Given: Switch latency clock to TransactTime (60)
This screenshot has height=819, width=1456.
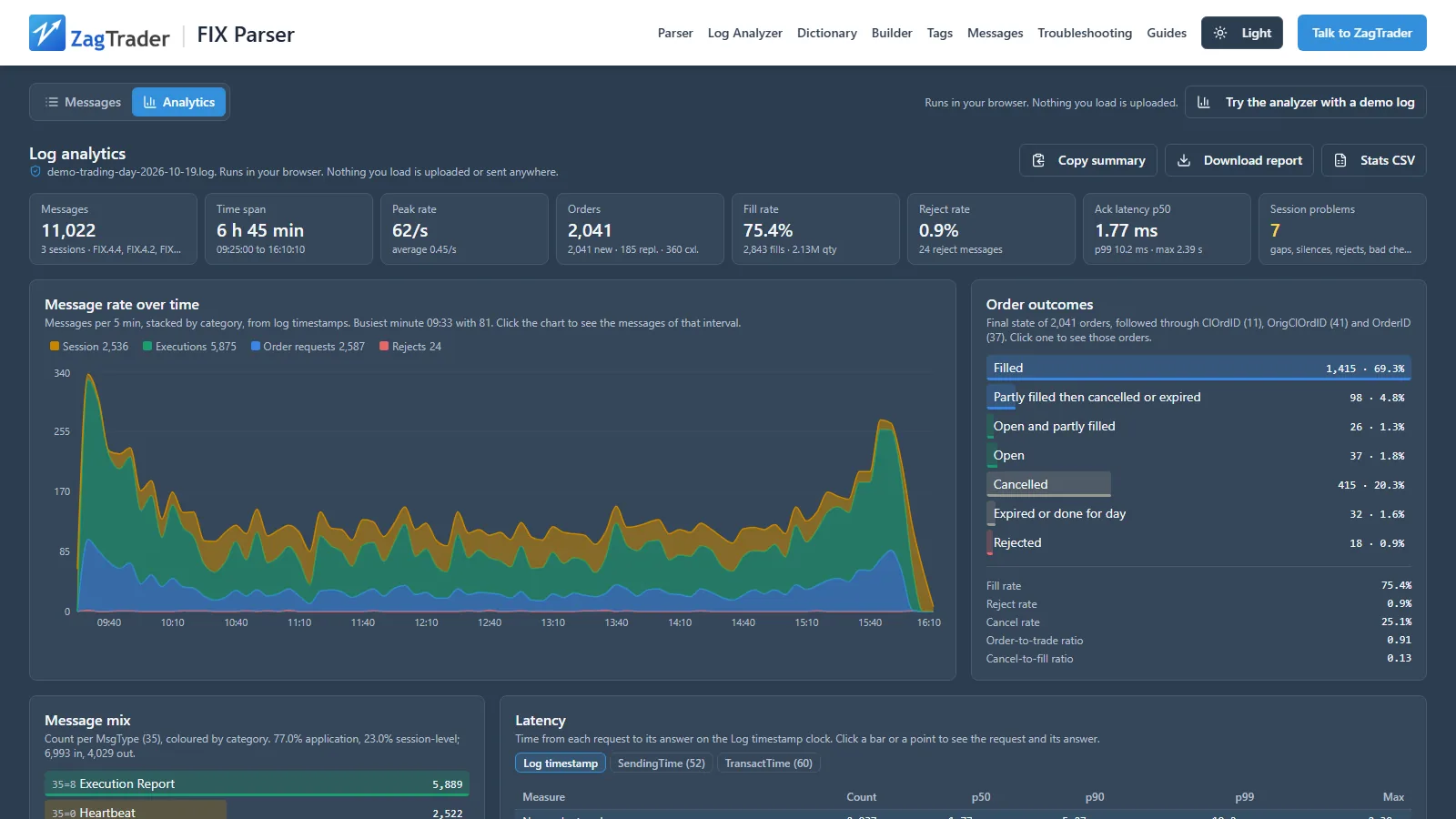Looking at the screenshot, I should click(769, 763).
